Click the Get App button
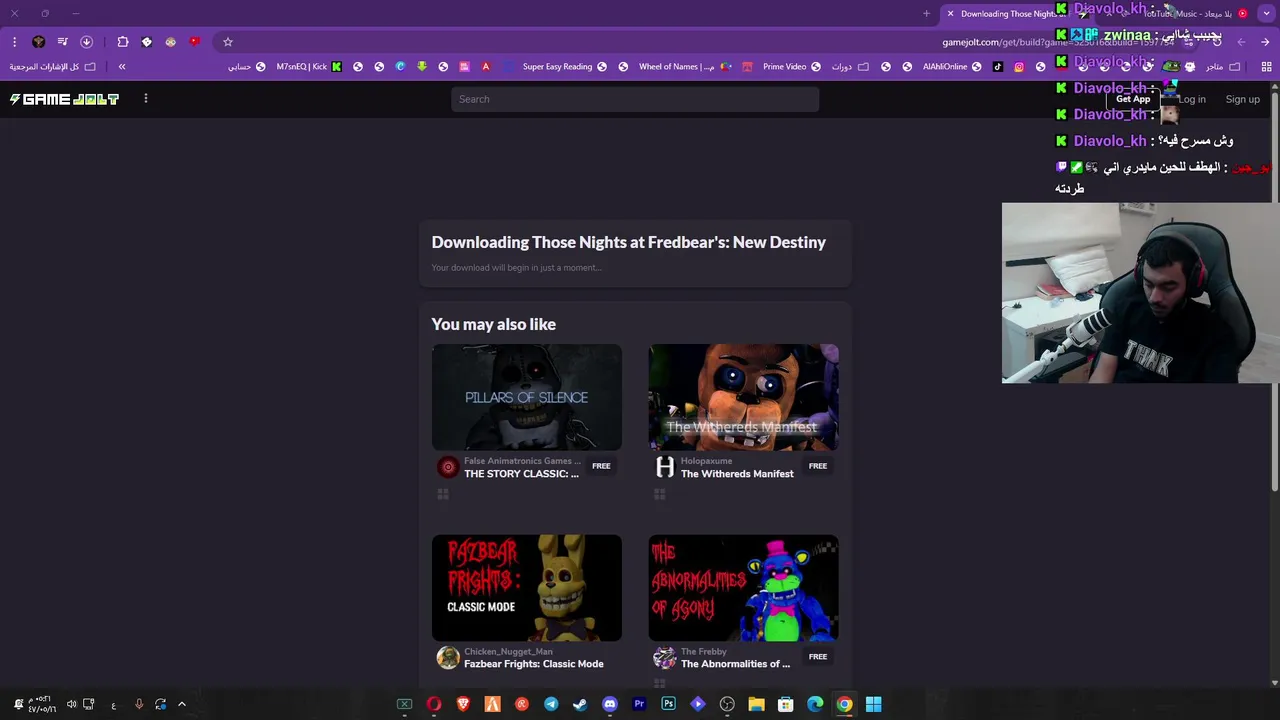Image resolution: width=1280 pixels, height=720 pixels. [1133, 99]
